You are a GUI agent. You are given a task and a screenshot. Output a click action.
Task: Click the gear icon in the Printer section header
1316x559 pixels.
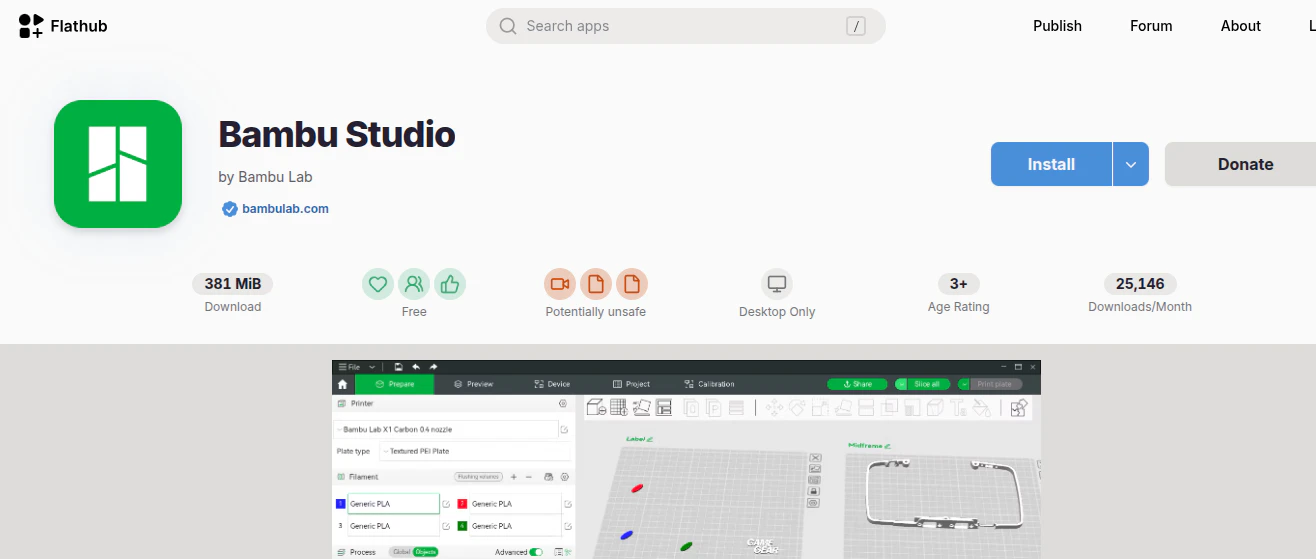pos(563,404)
